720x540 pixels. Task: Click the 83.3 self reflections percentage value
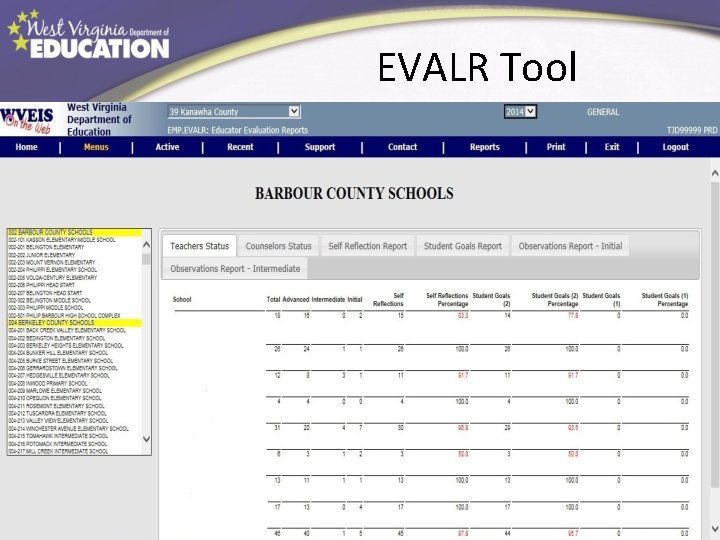point(463,315)
